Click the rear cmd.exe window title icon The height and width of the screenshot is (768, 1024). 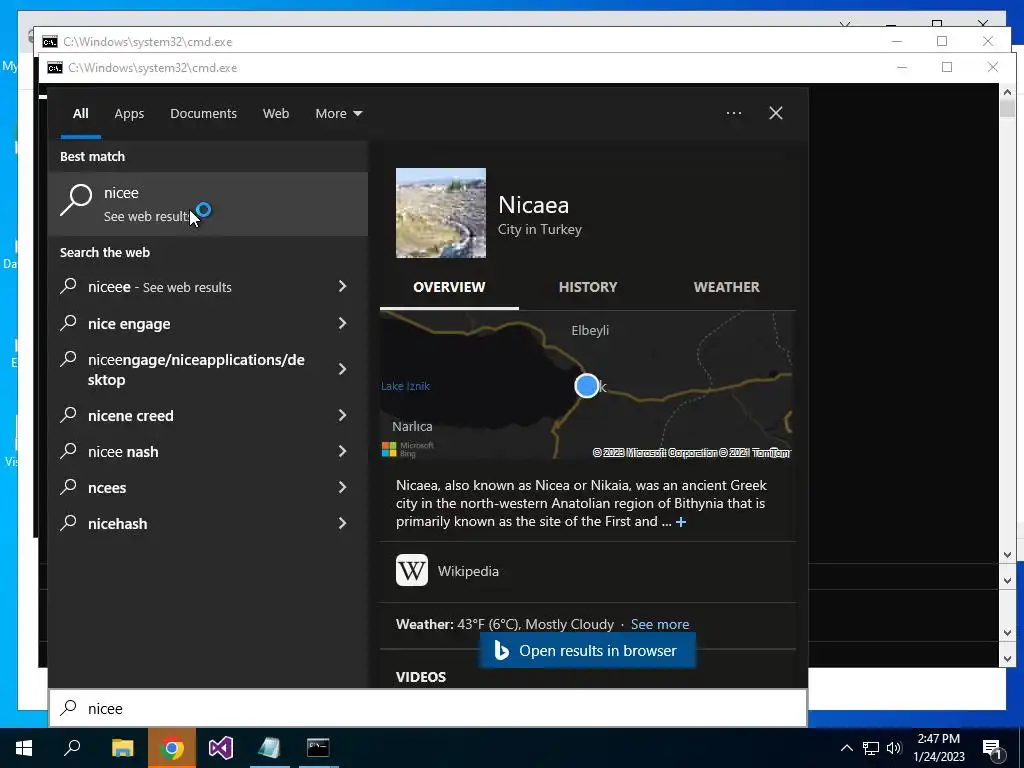[50, 42]
